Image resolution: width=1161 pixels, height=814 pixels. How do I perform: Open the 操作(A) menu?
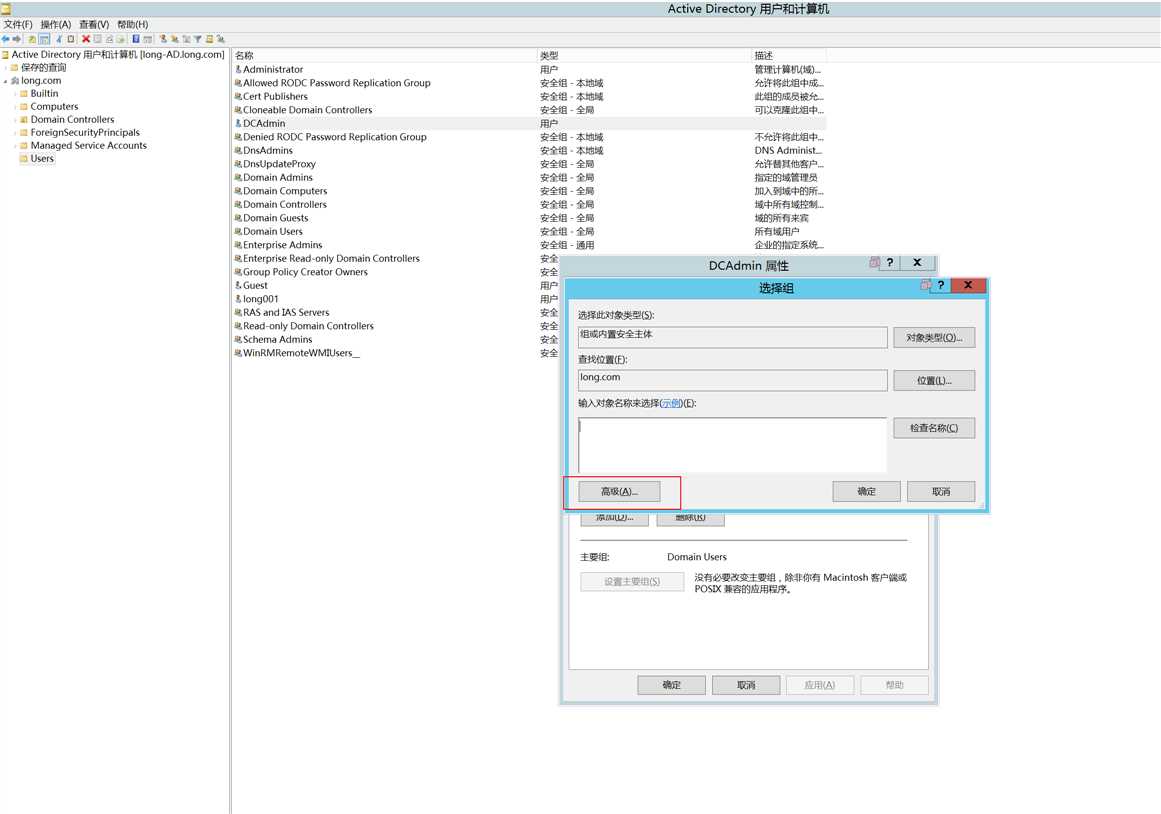coord(56,24)
